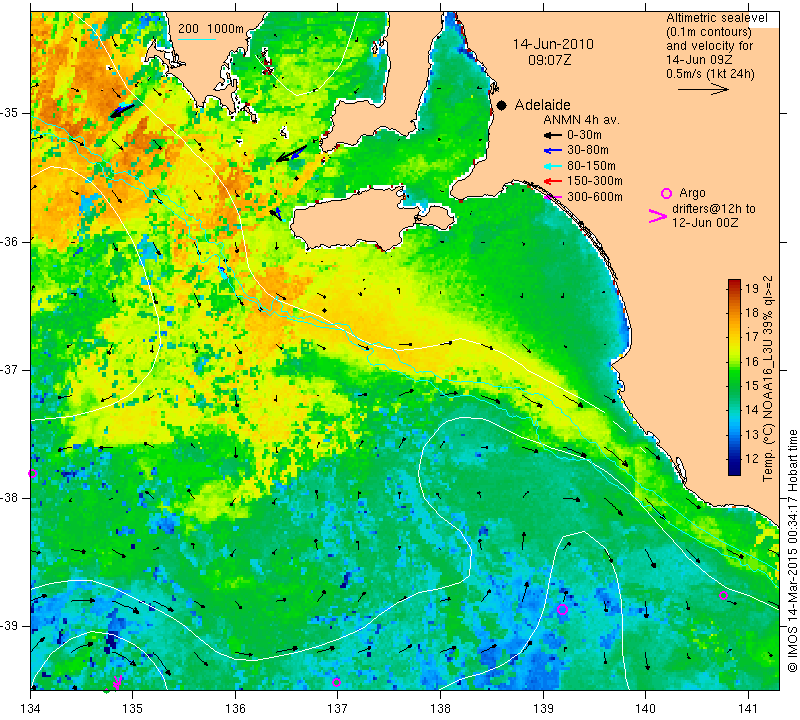Click the 0.5m/s velocity scale arrow

pos(703,89)
